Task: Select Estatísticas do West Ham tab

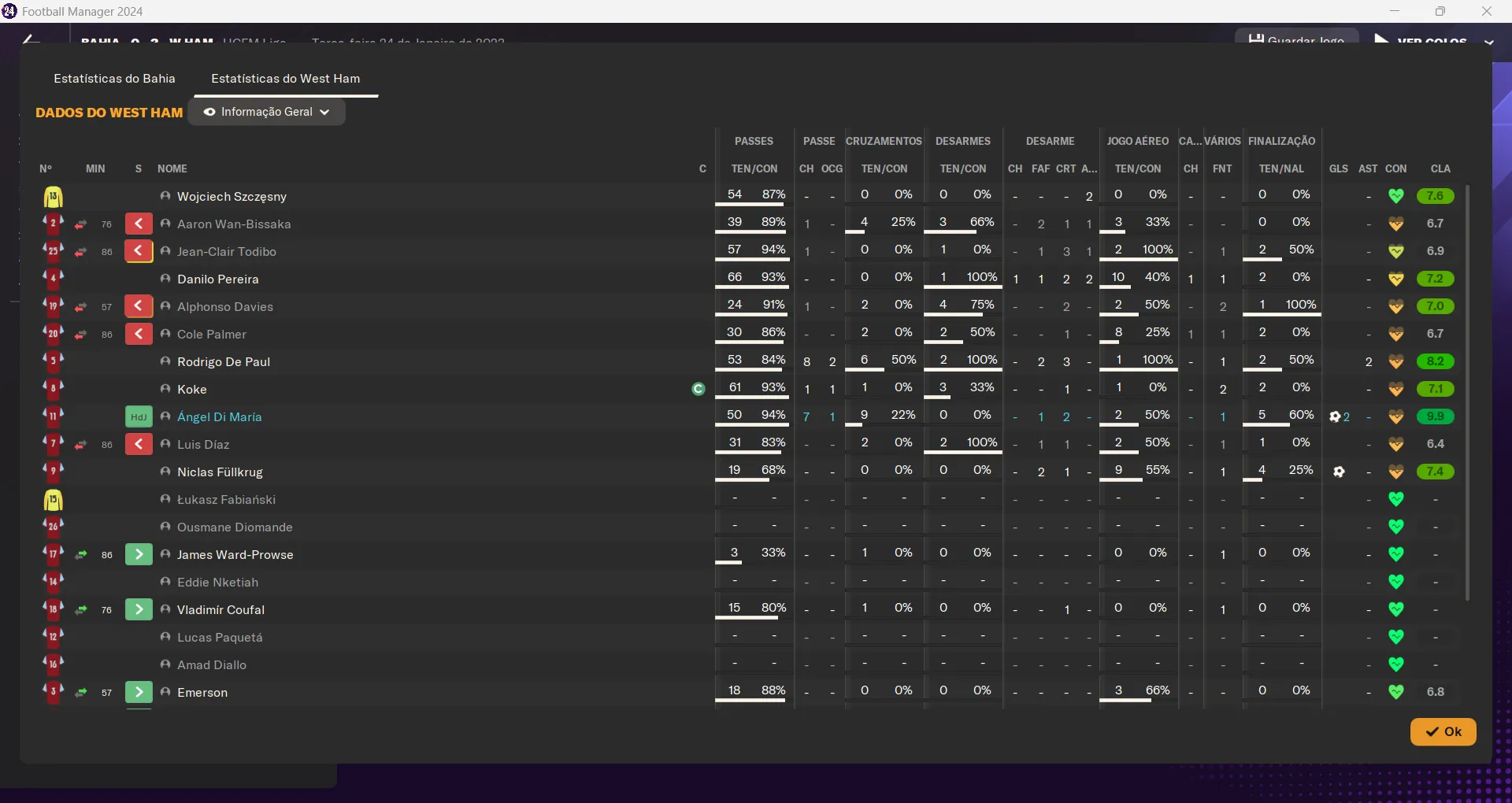Action: pos(286,79)
